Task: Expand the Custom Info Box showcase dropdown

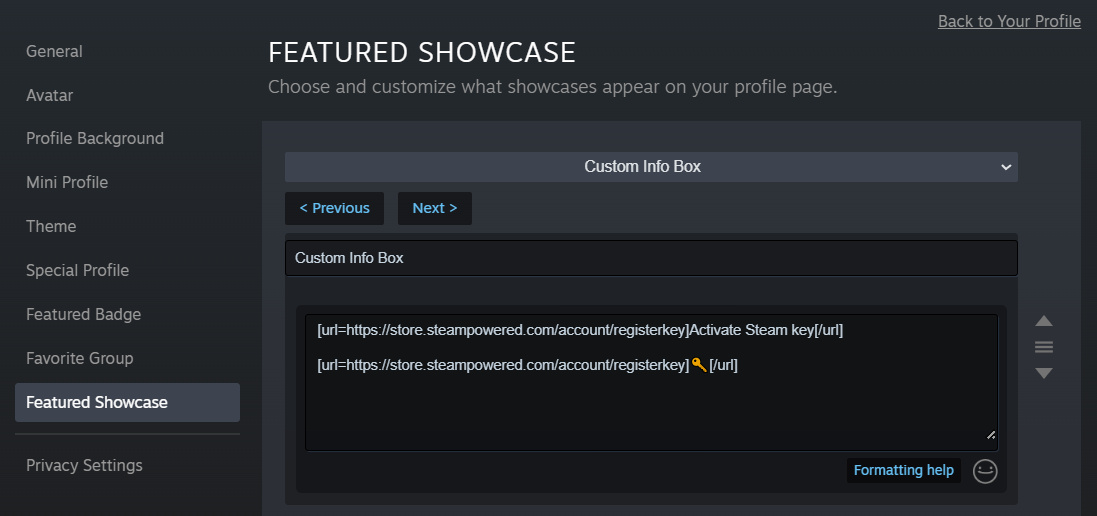Action: click(x=651, y=167)
